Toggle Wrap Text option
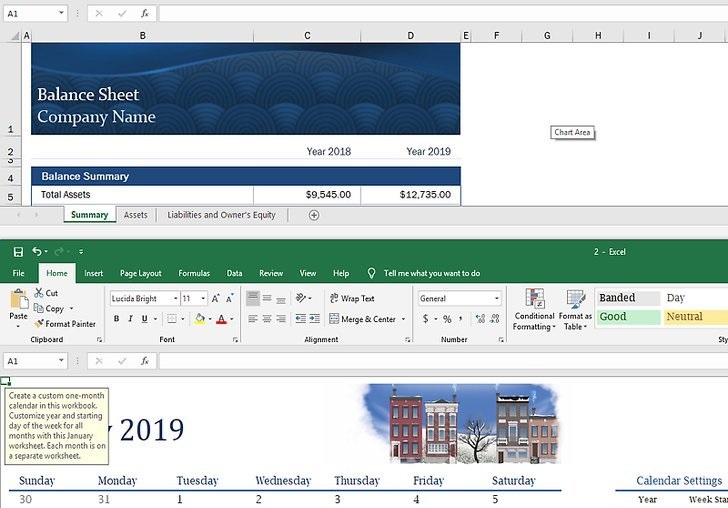 tap(352, 299)
